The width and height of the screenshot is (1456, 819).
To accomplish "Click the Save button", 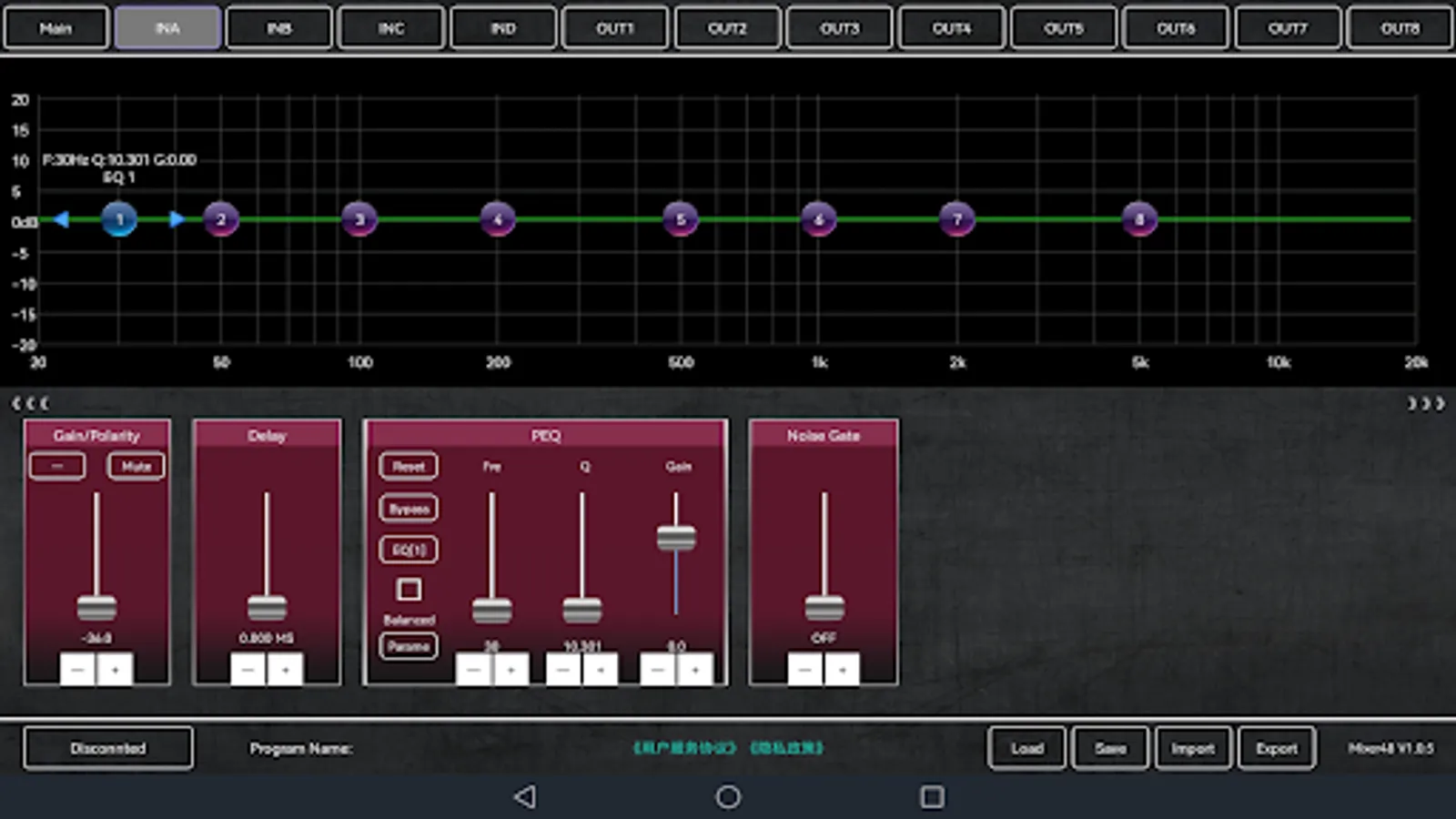I will pos(1110,748).
